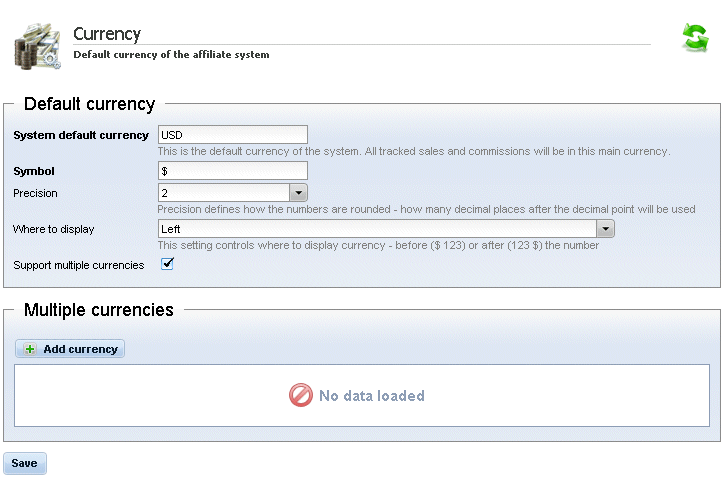The height and width of the screenshot is (480, 728).
Task: Click the Multiple currencies section heading
Action: (x=98, y=310)
